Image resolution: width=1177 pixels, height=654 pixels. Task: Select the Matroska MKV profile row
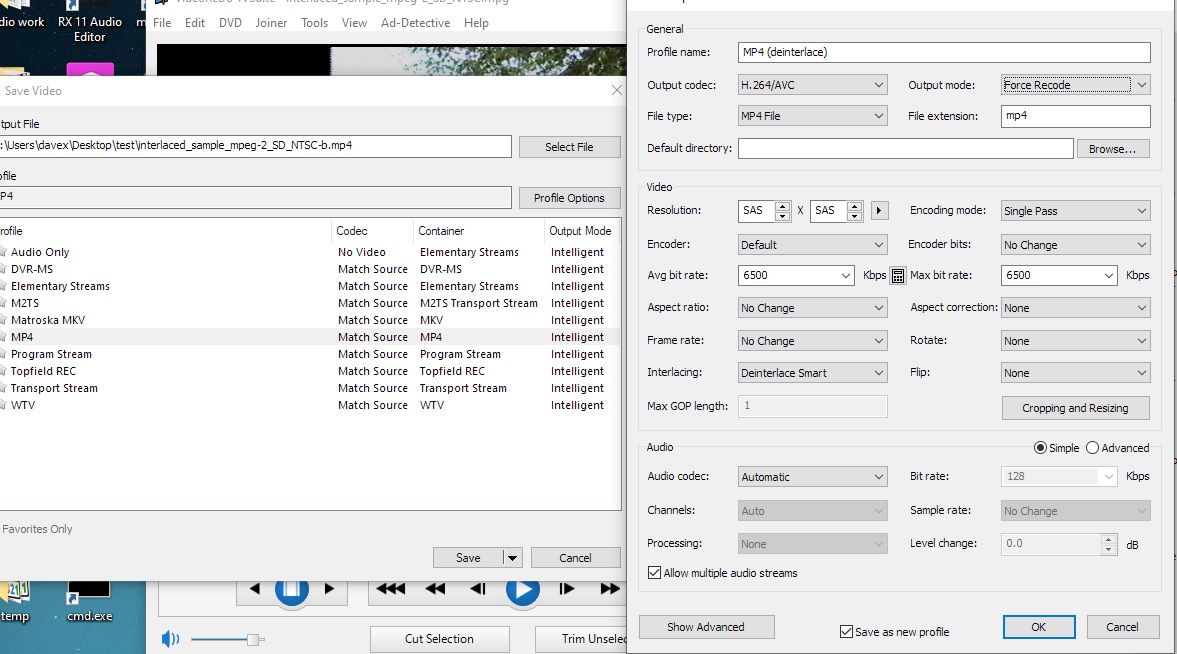[x=309, y=320]
